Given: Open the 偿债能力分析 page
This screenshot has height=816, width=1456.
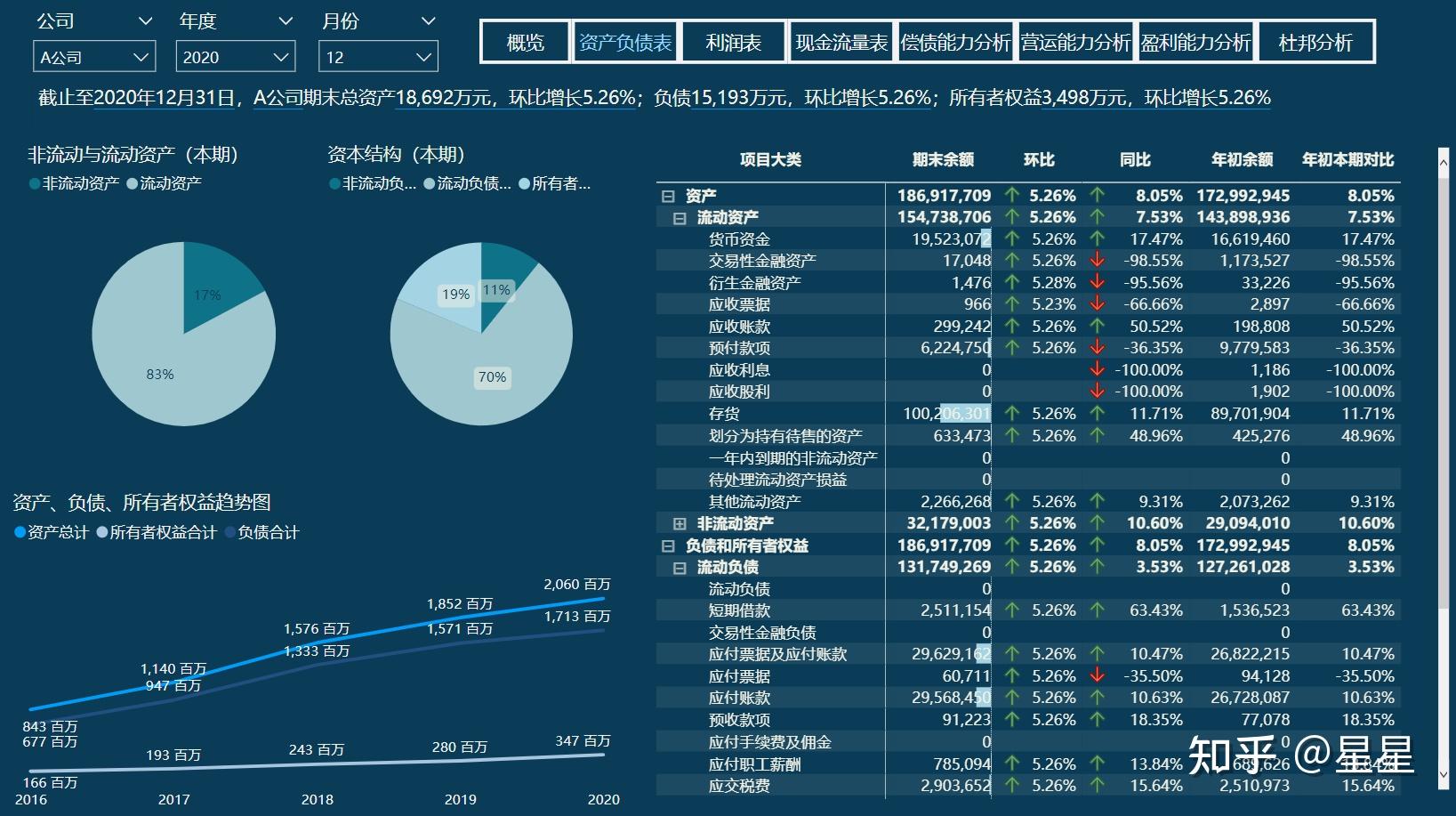Looking at the screenshot, I should (x=956, y=43).
